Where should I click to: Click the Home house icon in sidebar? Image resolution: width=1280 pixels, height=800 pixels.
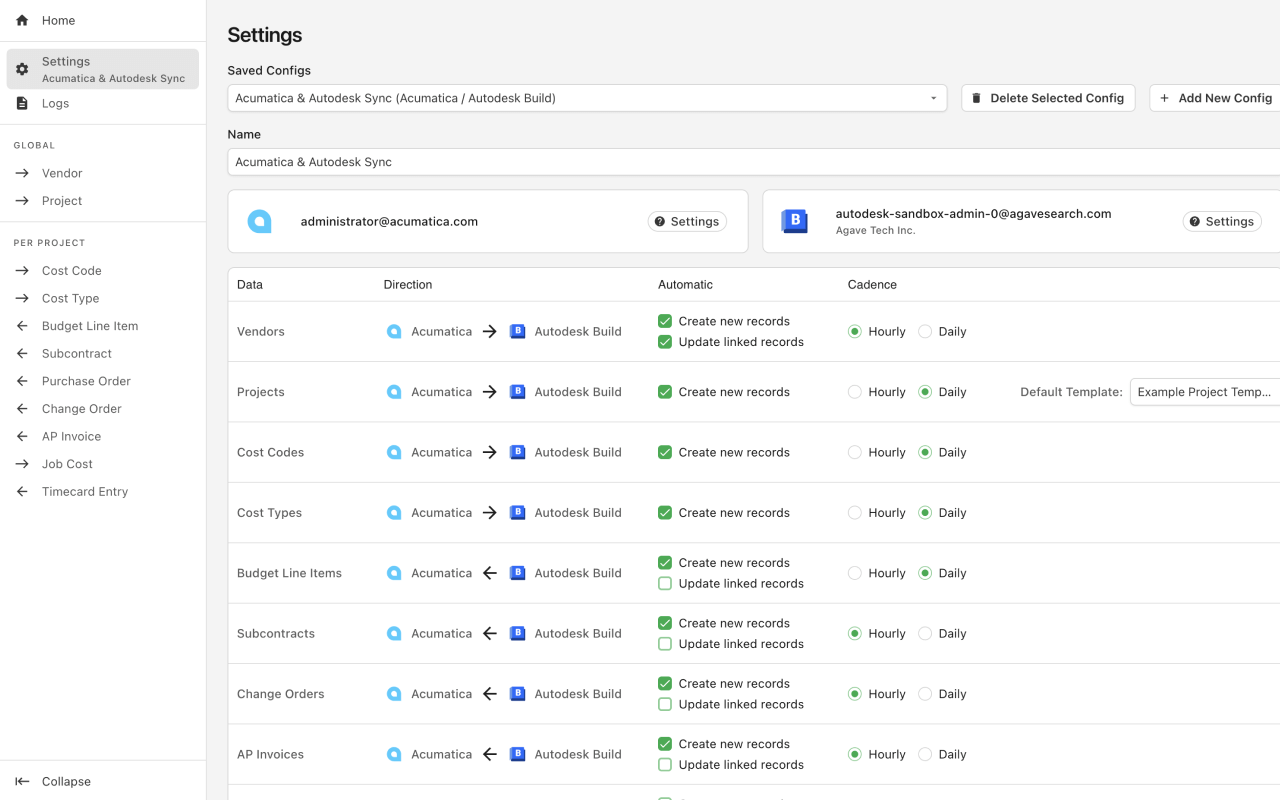click(22, 20)
